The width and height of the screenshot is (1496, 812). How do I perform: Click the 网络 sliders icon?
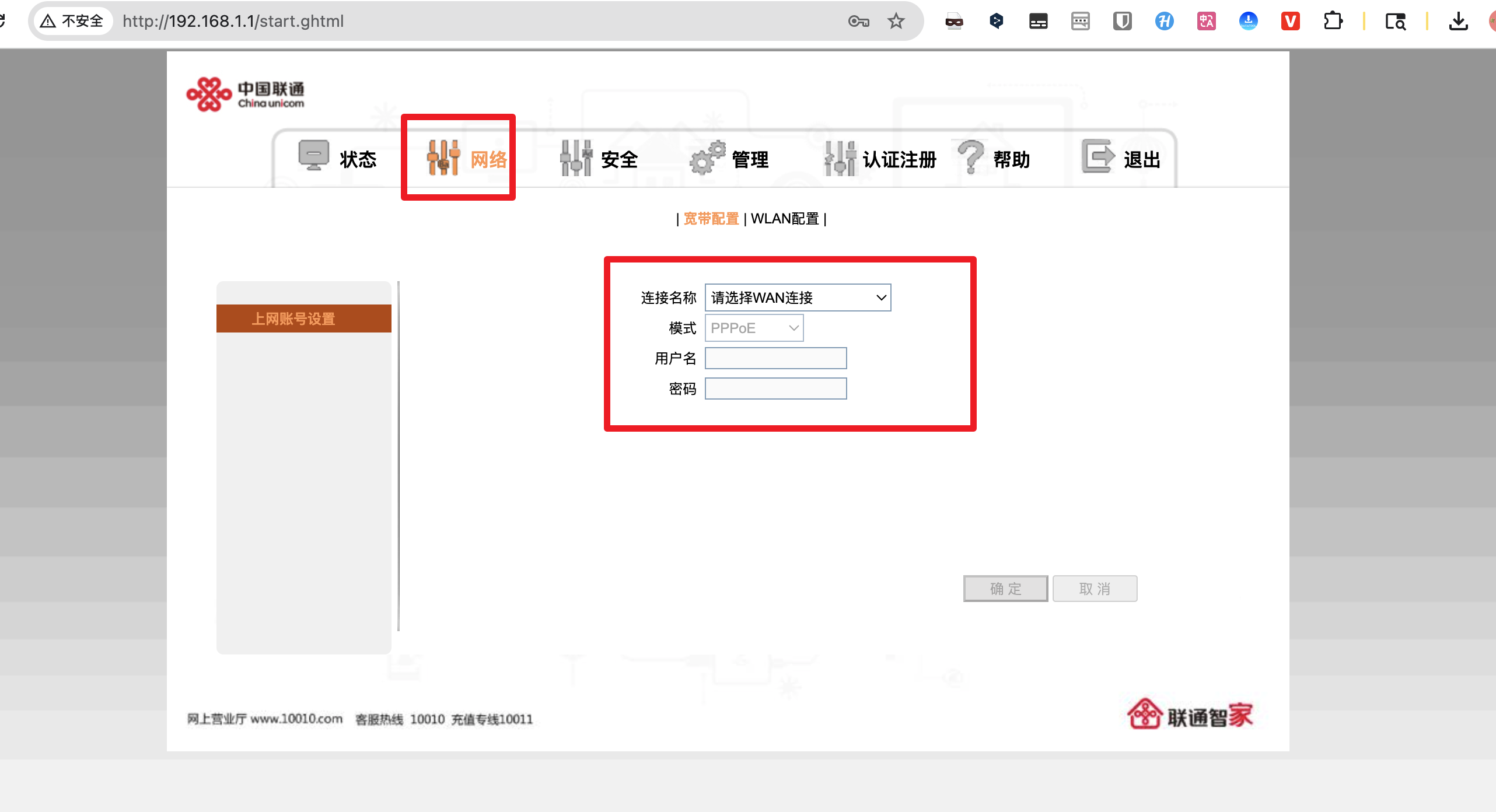(x=443, y=157)
